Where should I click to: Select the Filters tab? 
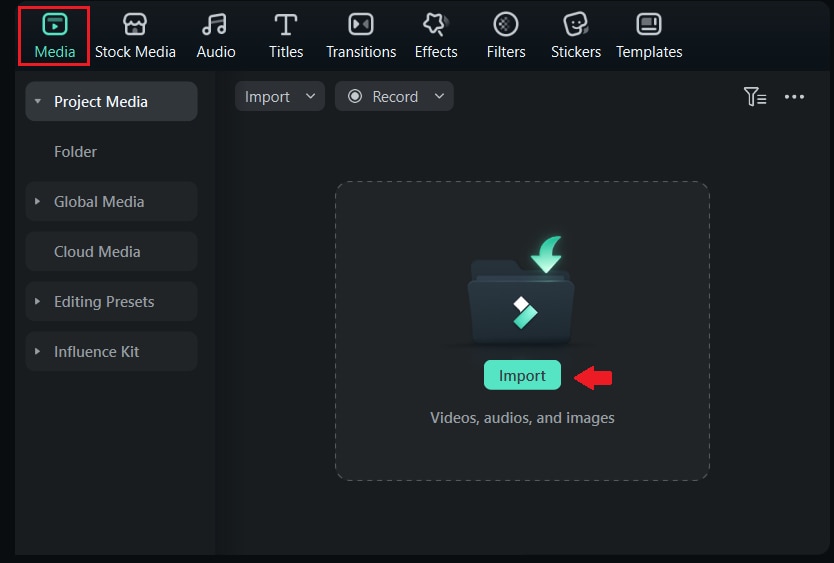pos(506,36)
